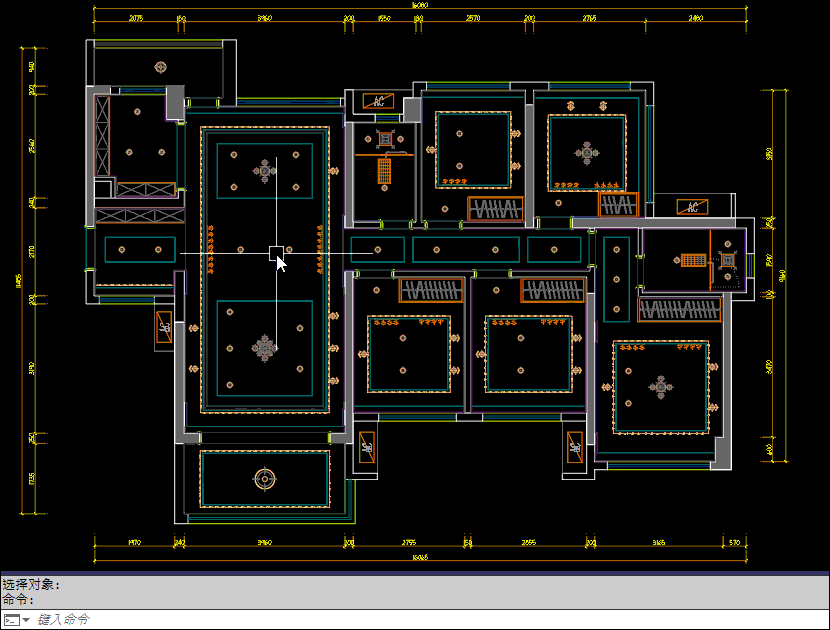The image size is (830, 630).
Task: Click the command line prompt icon
Action: [11, 620]
